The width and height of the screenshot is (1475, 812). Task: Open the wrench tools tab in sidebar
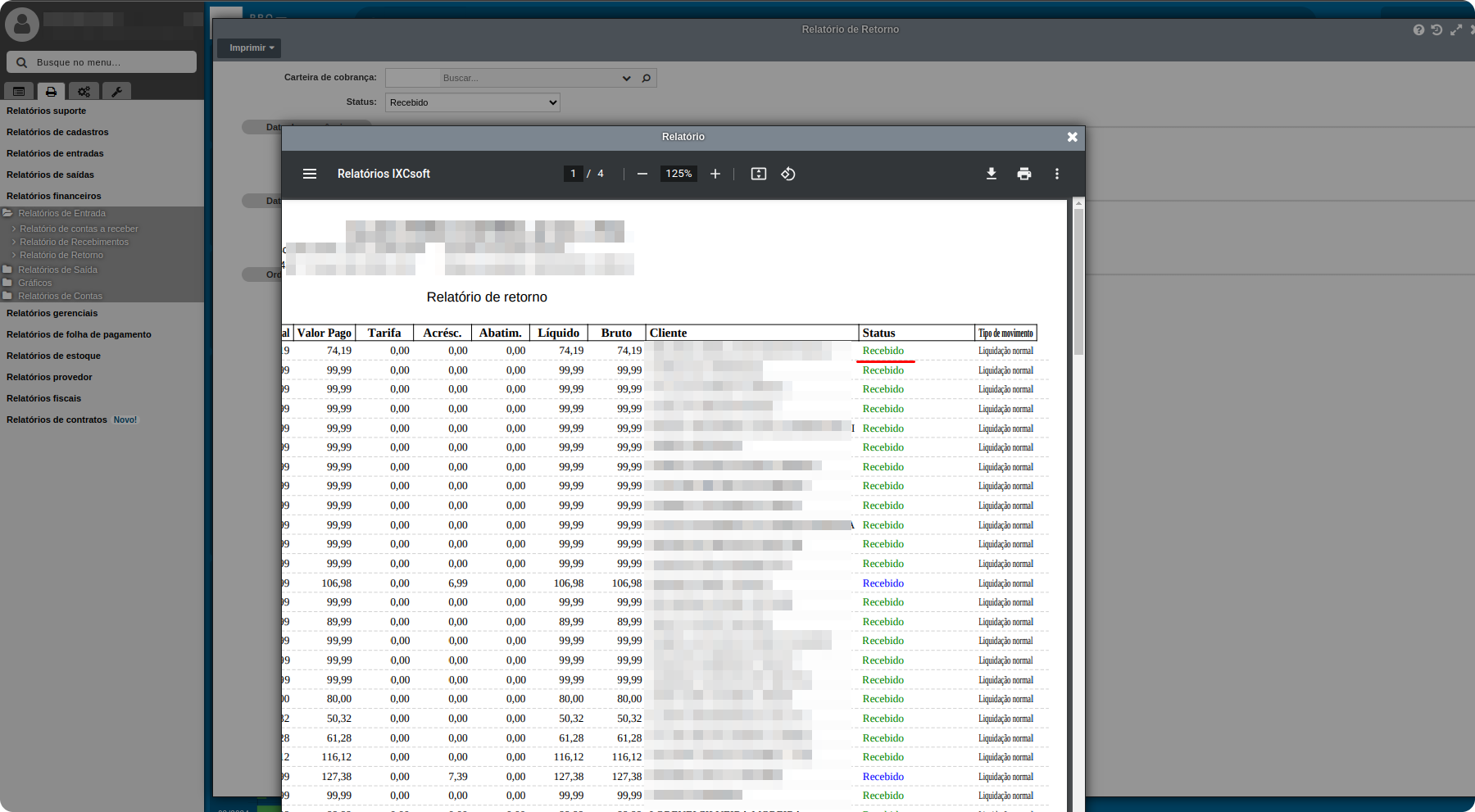point(116,92)
